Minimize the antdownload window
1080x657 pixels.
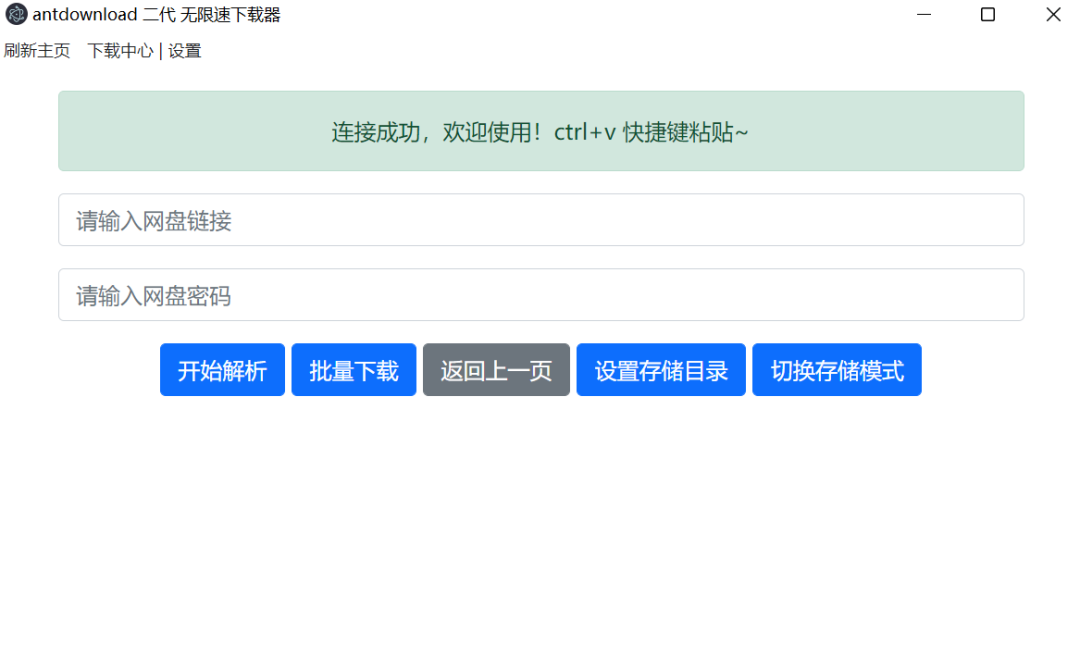(x=924, y=14)
